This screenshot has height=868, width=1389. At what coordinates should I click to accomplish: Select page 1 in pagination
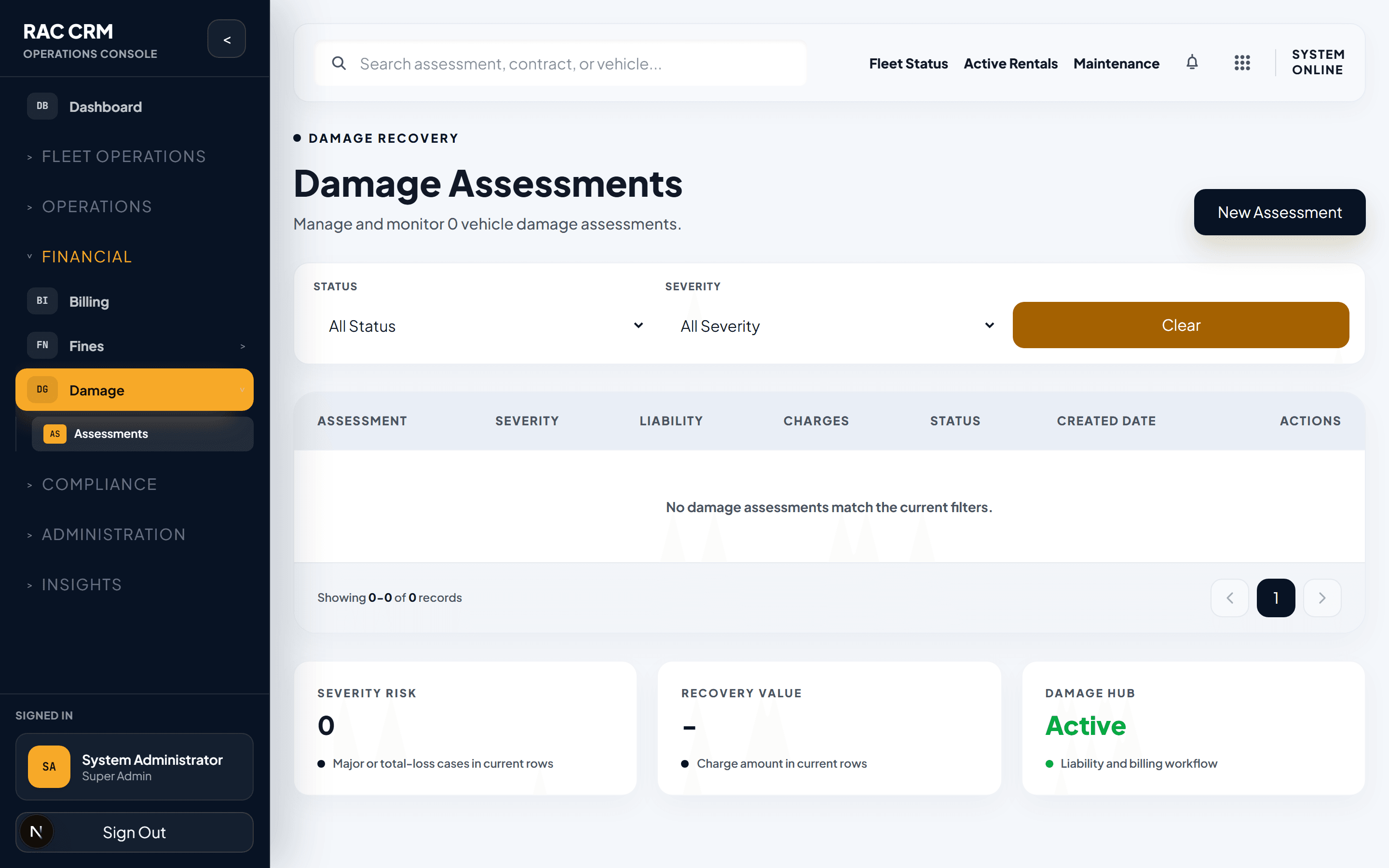(x=1275, y=597)
